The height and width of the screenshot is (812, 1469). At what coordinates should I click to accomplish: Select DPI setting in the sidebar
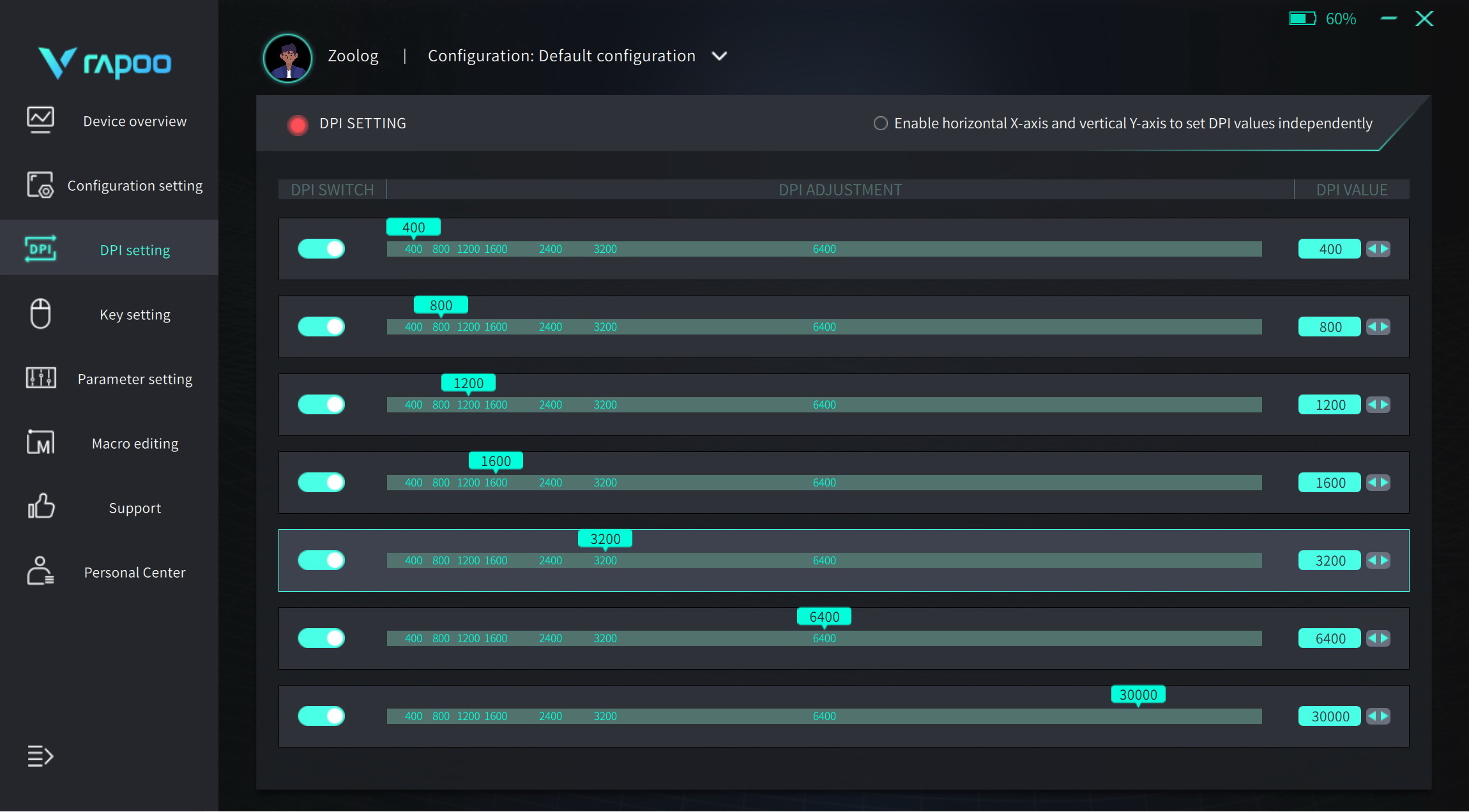pos(135,250)
